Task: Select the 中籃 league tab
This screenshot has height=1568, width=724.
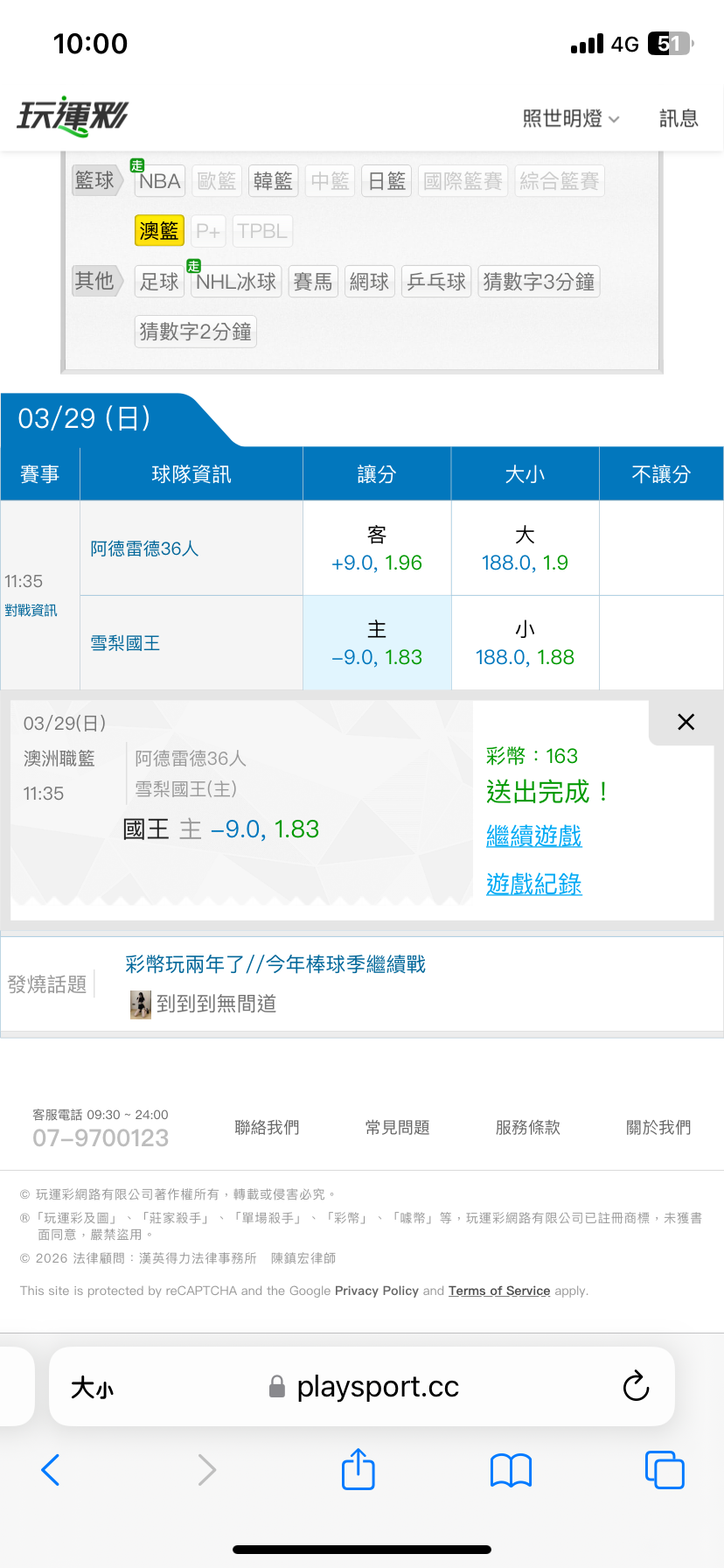Action: 330,181
